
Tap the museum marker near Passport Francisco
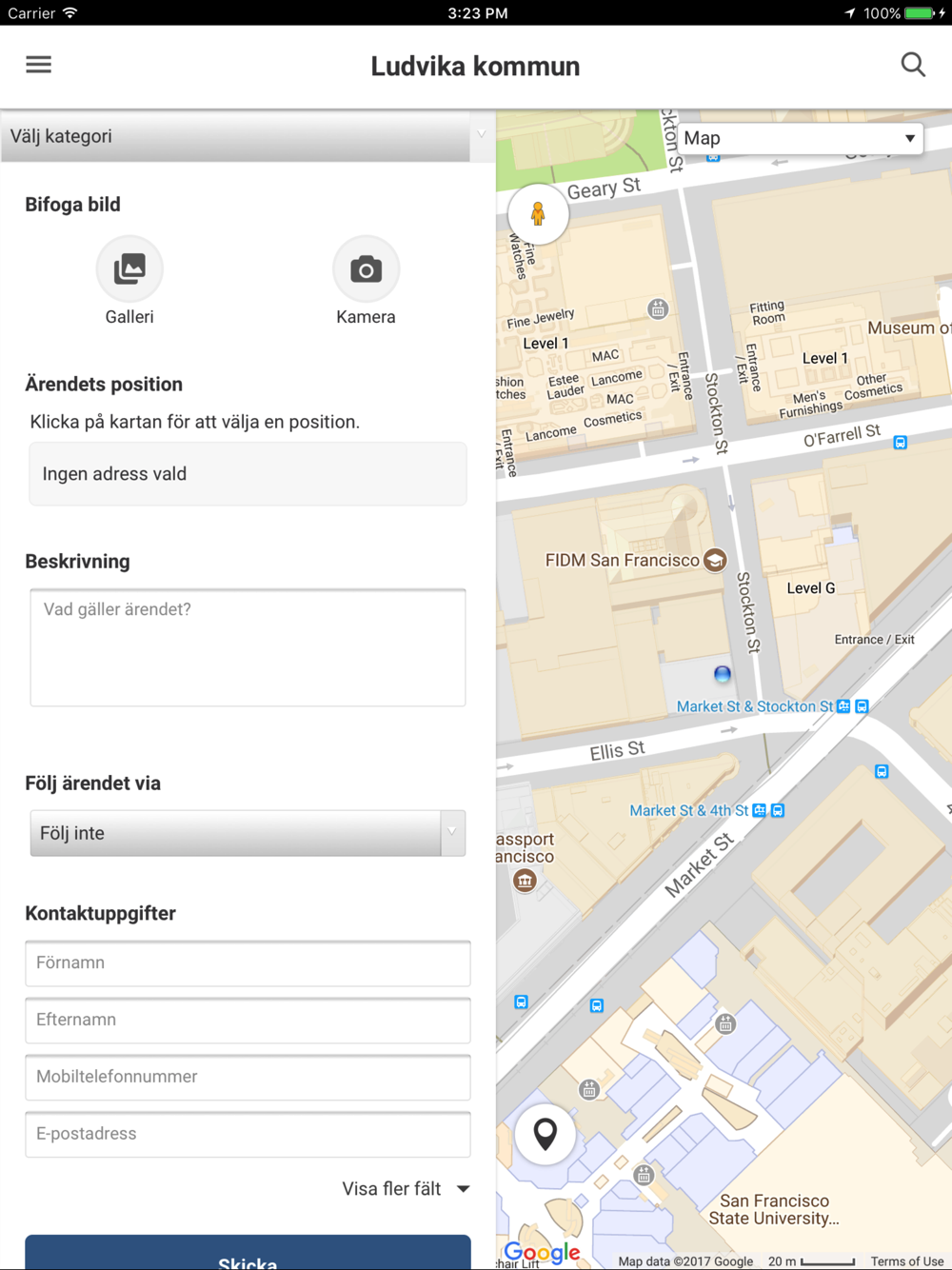click(525, 881)
